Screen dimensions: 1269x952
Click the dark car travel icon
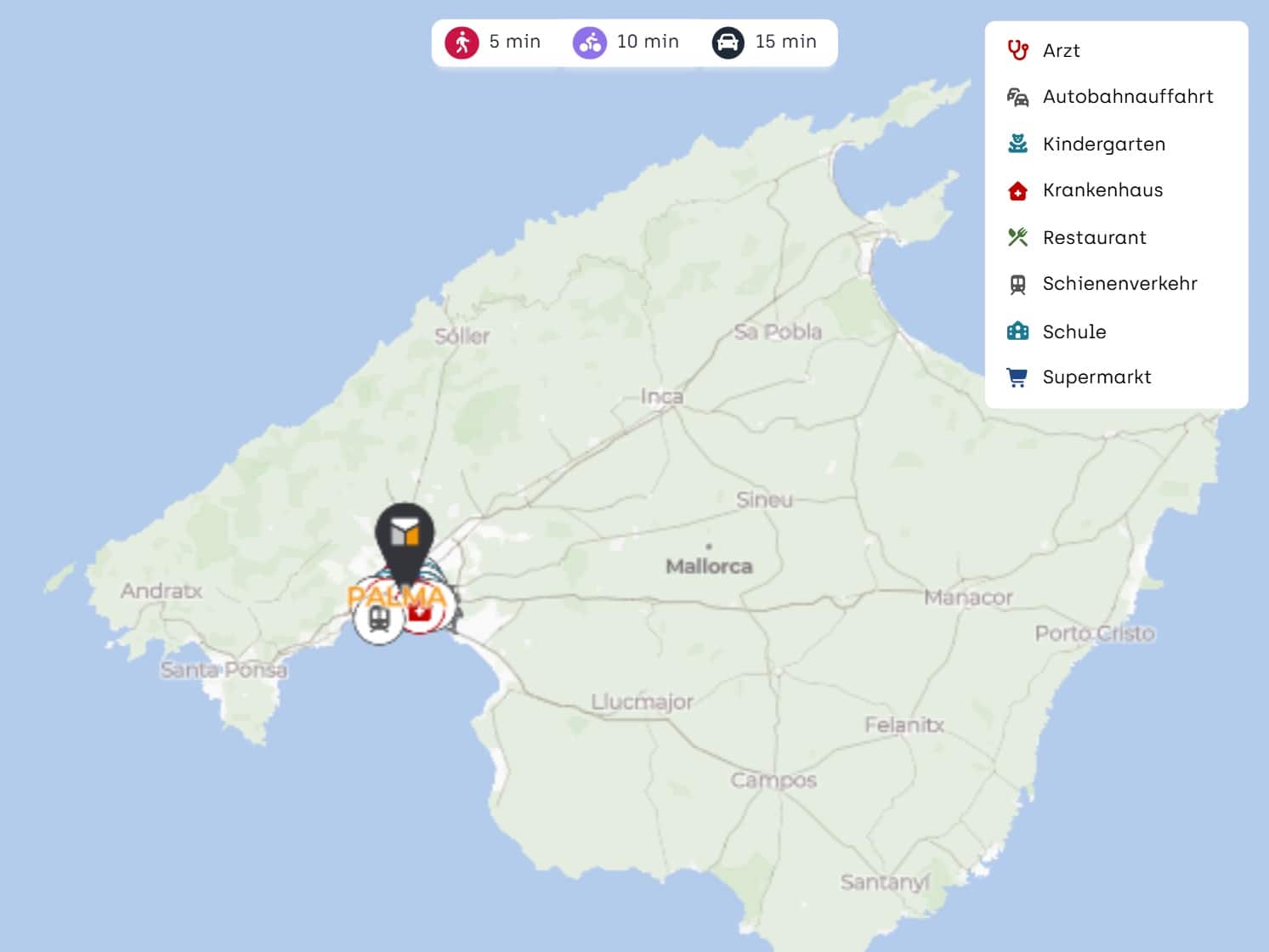[728, 42]
